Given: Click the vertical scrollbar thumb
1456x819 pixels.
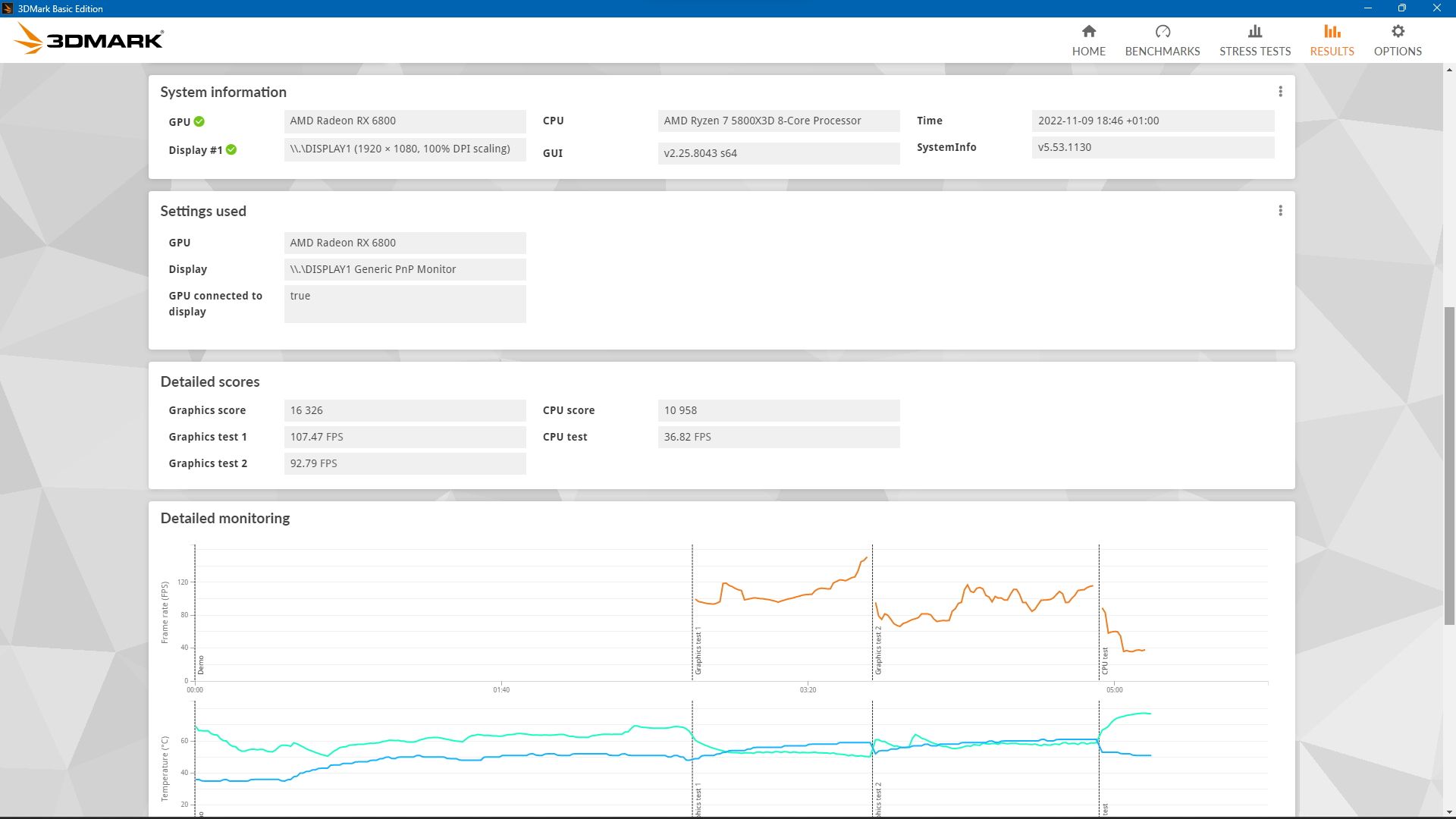Looking at the screenshot, I should click(x=1449, y=464).
